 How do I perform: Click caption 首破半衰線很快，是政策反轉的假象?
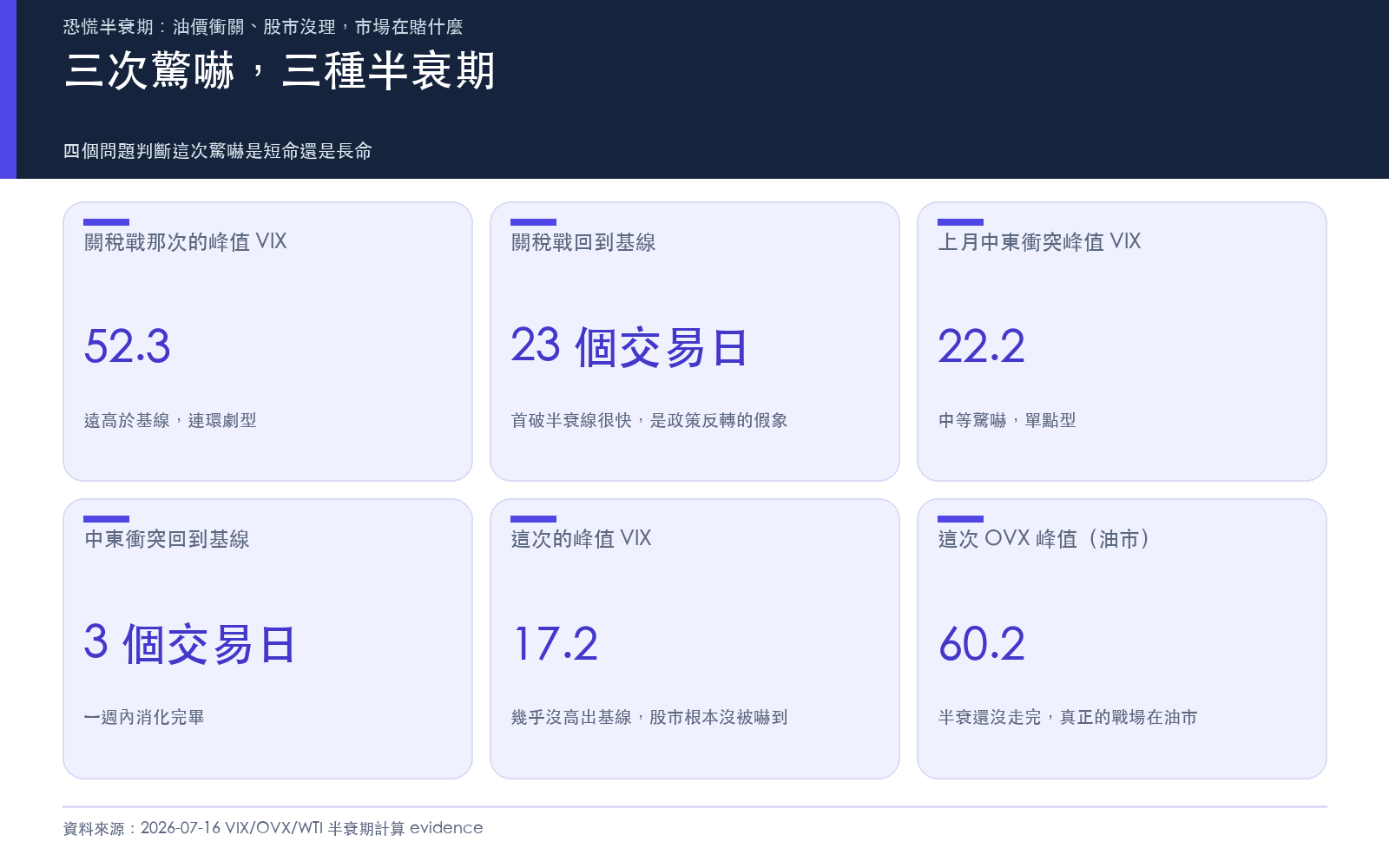click(x=649, y=420)
